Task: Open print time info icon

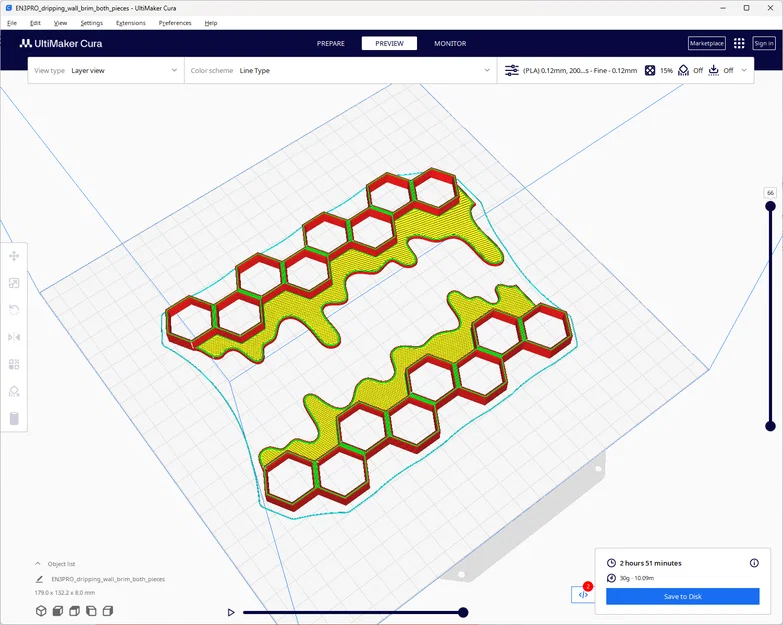Action: click(754, 563)
